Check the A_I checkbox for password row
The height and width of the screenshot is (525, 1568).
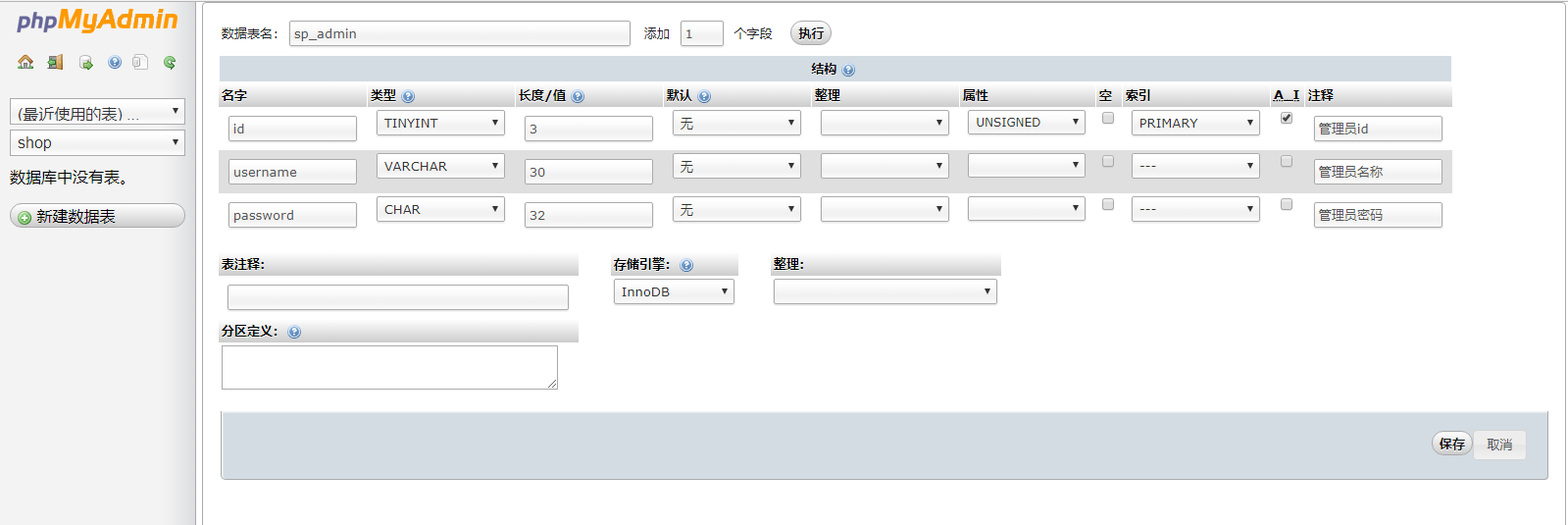click(1287, 204)
